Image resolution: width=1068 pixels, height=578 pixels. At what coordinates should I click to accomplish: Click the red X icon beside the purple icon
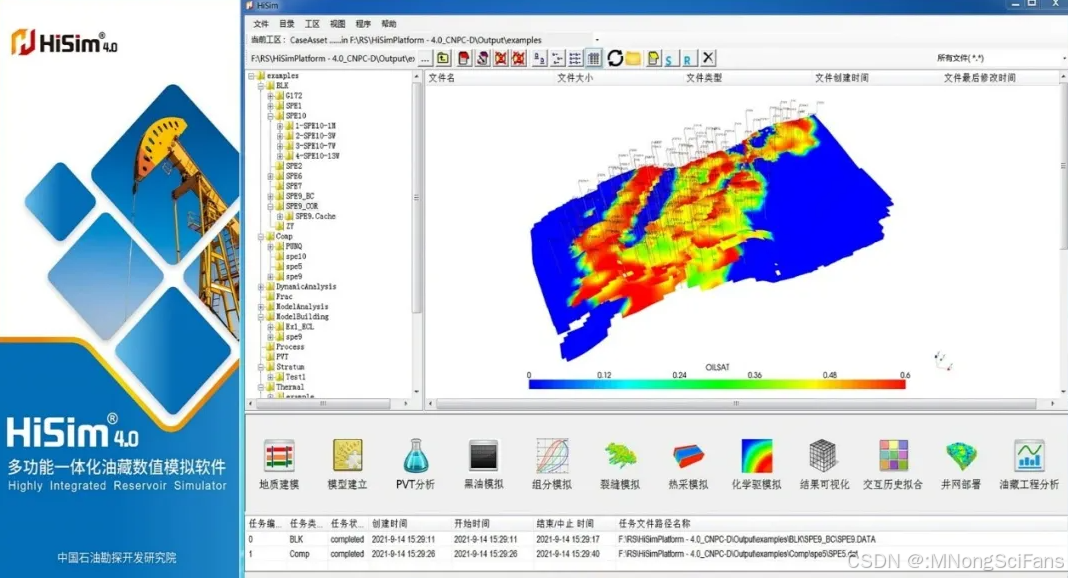[x=501, y=59]
